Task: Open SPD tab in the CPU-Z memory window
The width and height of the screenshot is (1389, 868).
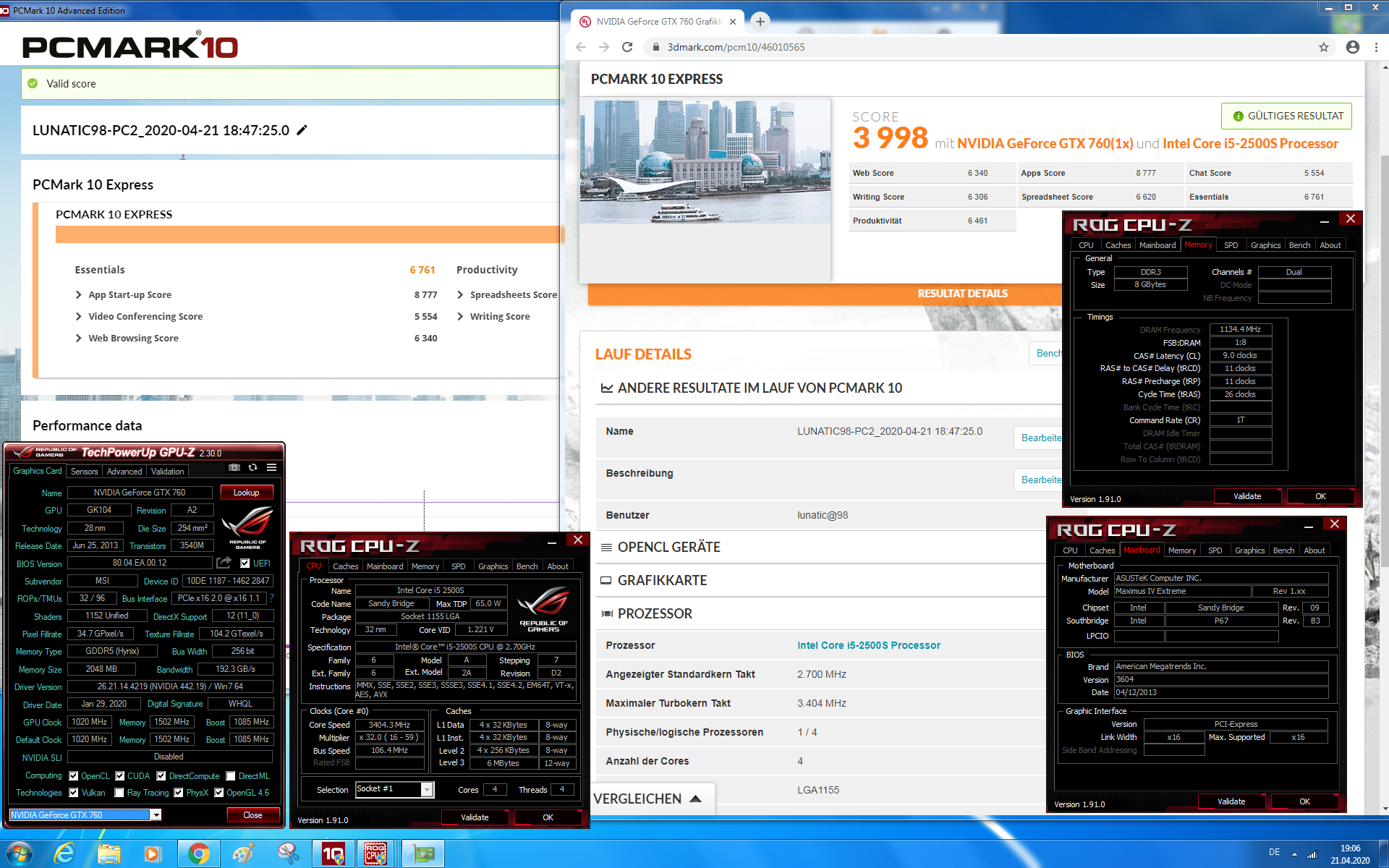Action: click(x=1231, y=245)
